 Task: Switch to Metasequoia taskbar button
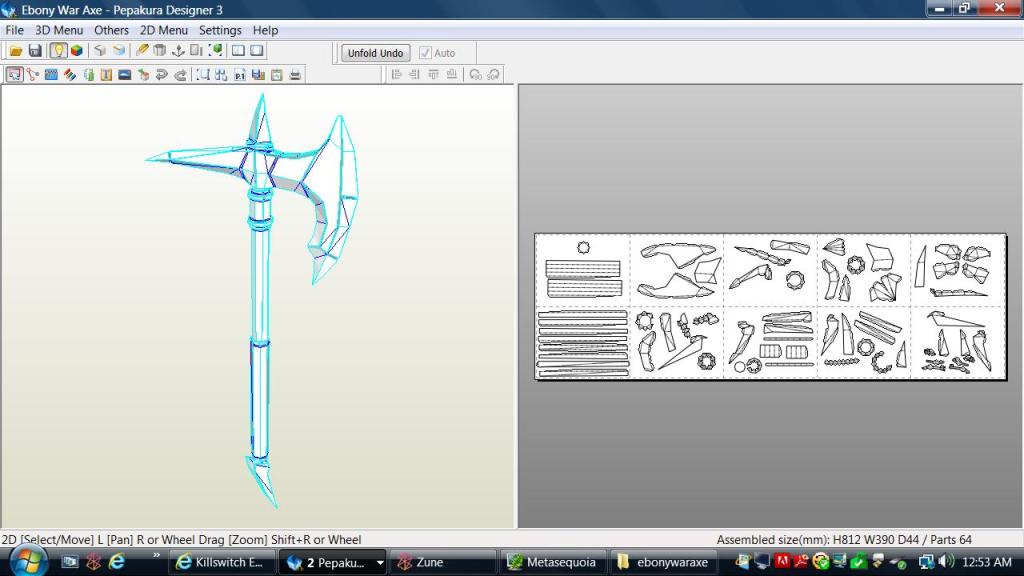553,562
